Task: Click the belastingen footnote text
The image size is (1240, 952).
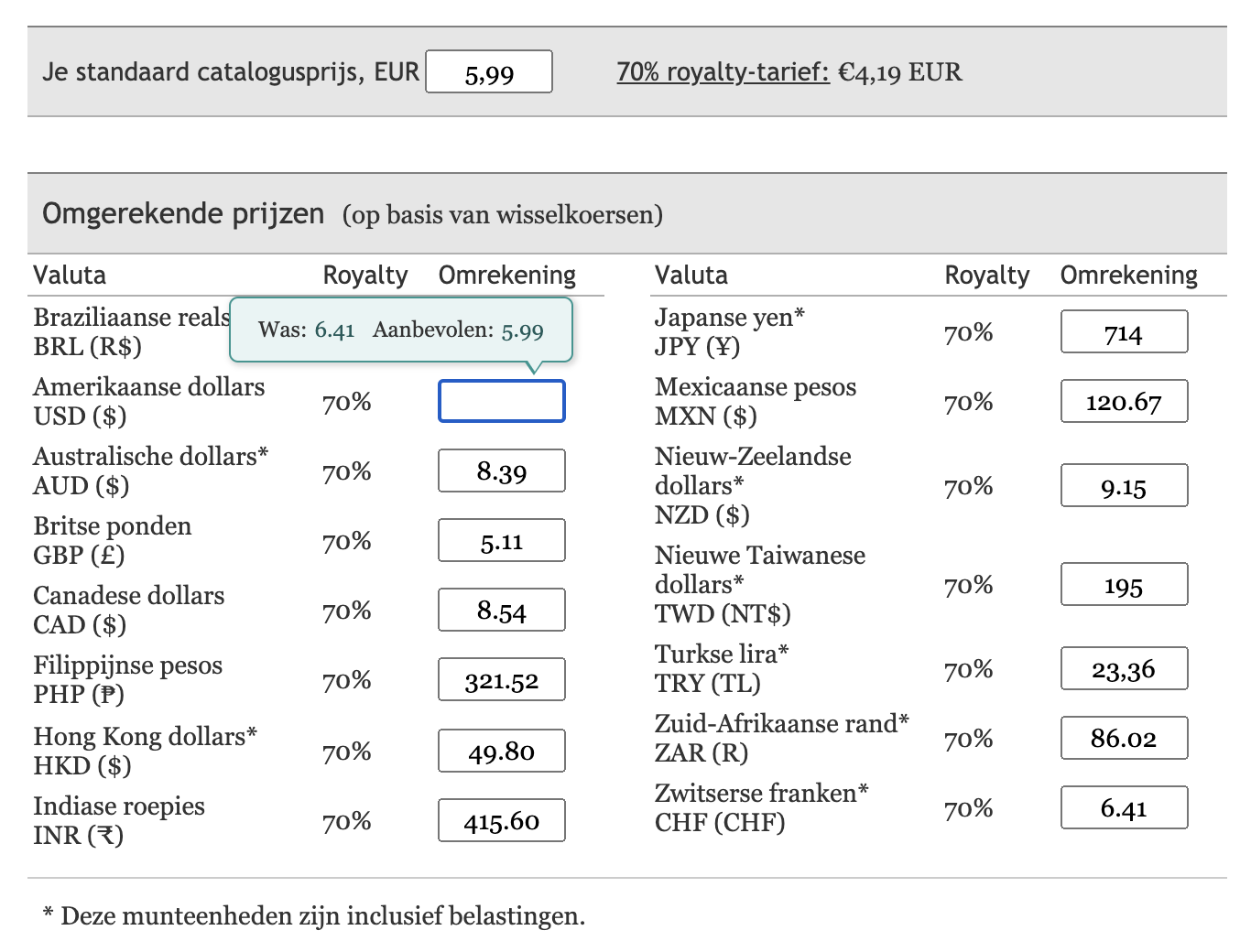Action: (x=311, y=914)
